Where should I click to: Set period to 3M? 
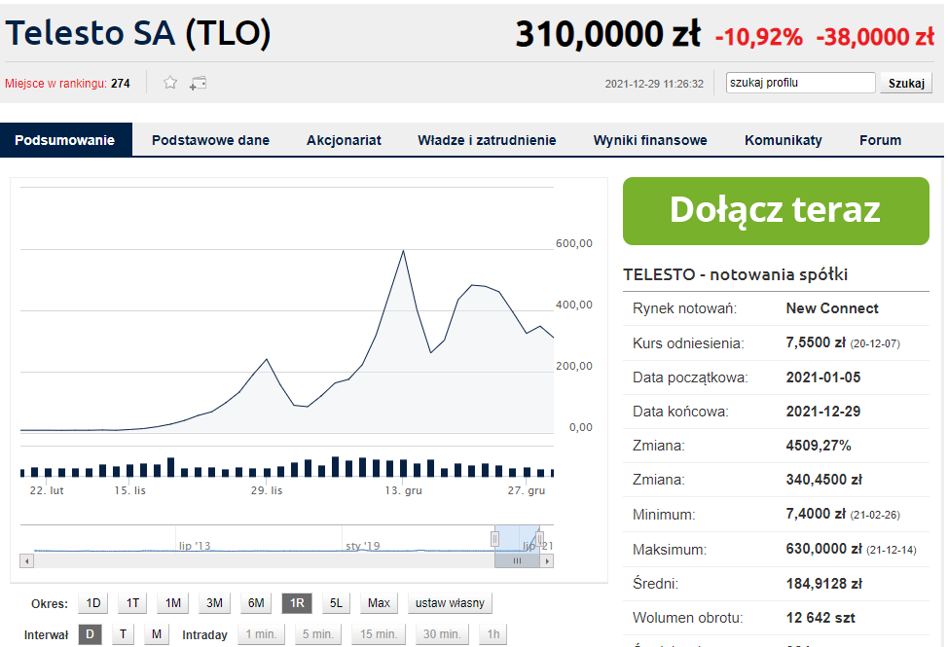tap(214, 603)
